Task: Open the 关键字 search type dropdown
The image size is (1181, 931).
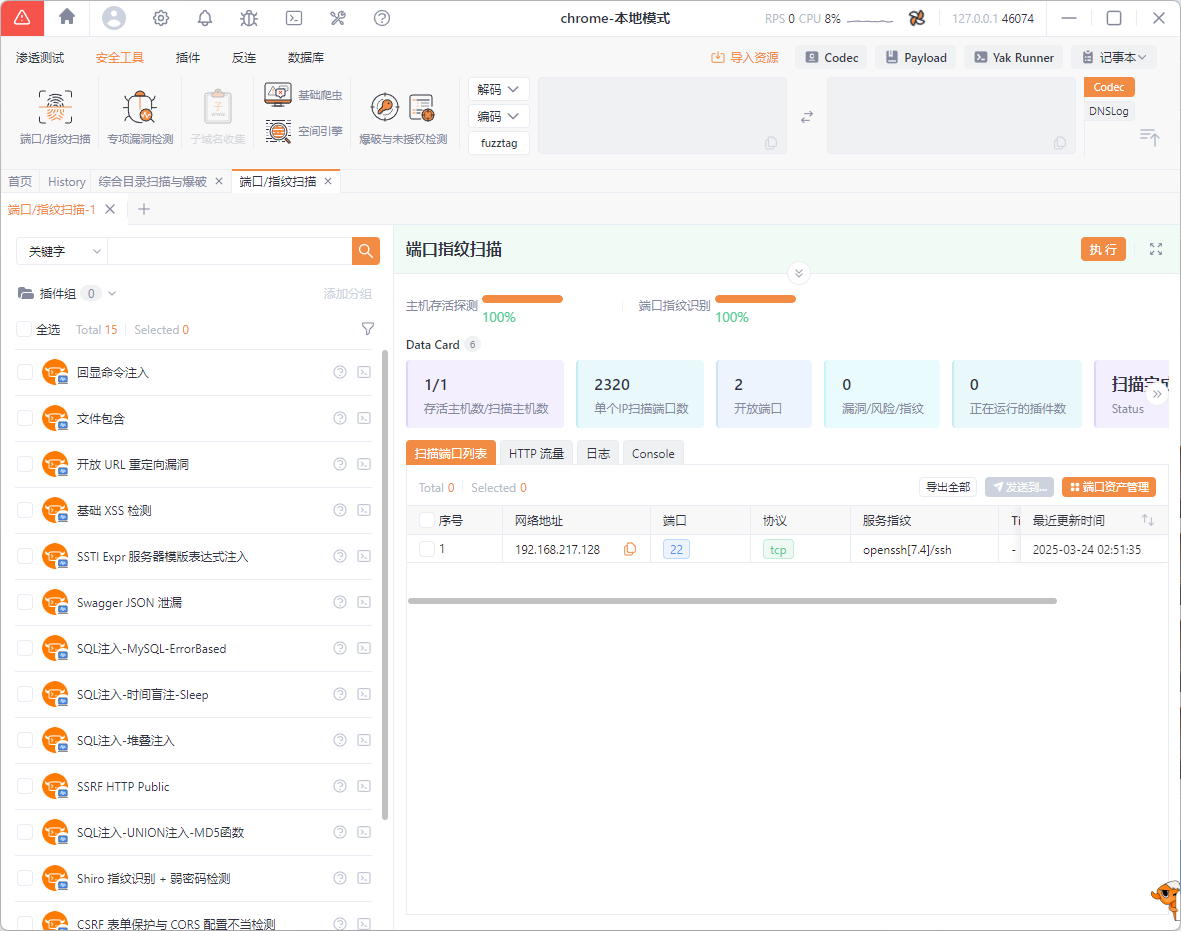Action: [x=62, y=251]
